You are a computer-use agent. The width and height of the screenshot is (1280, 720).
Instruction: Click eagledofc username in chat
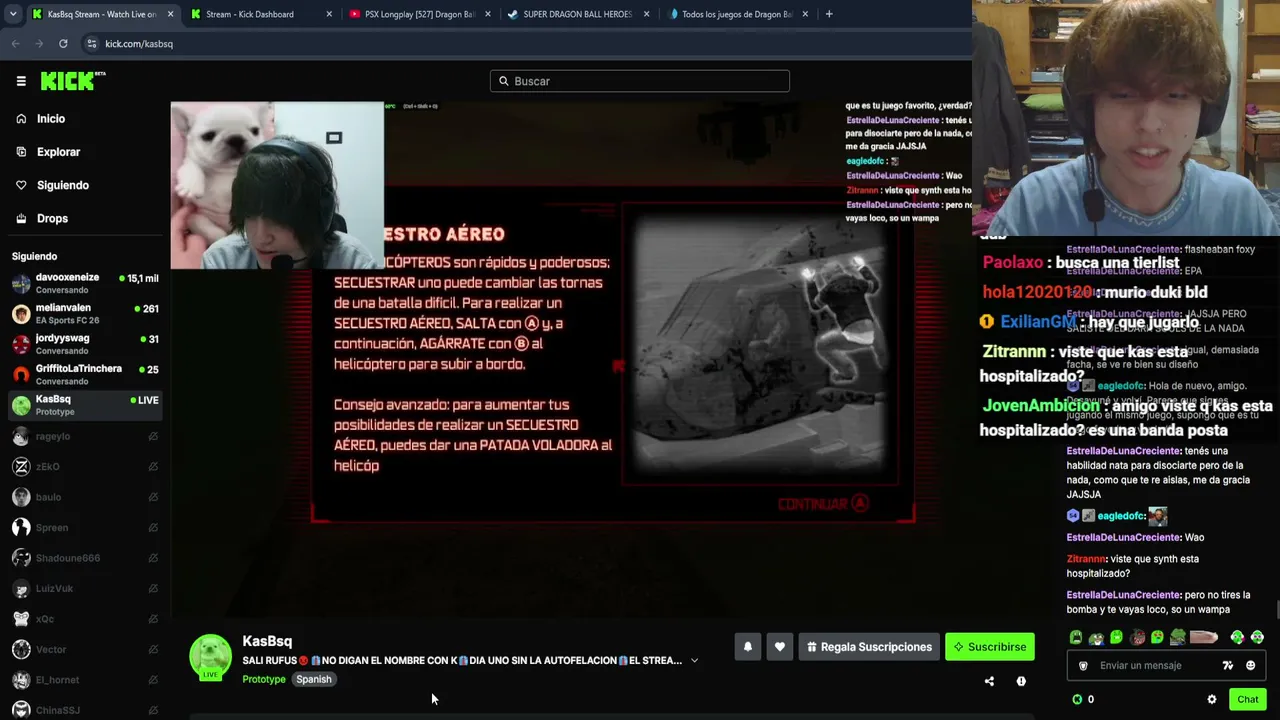tap(1121, 516)
